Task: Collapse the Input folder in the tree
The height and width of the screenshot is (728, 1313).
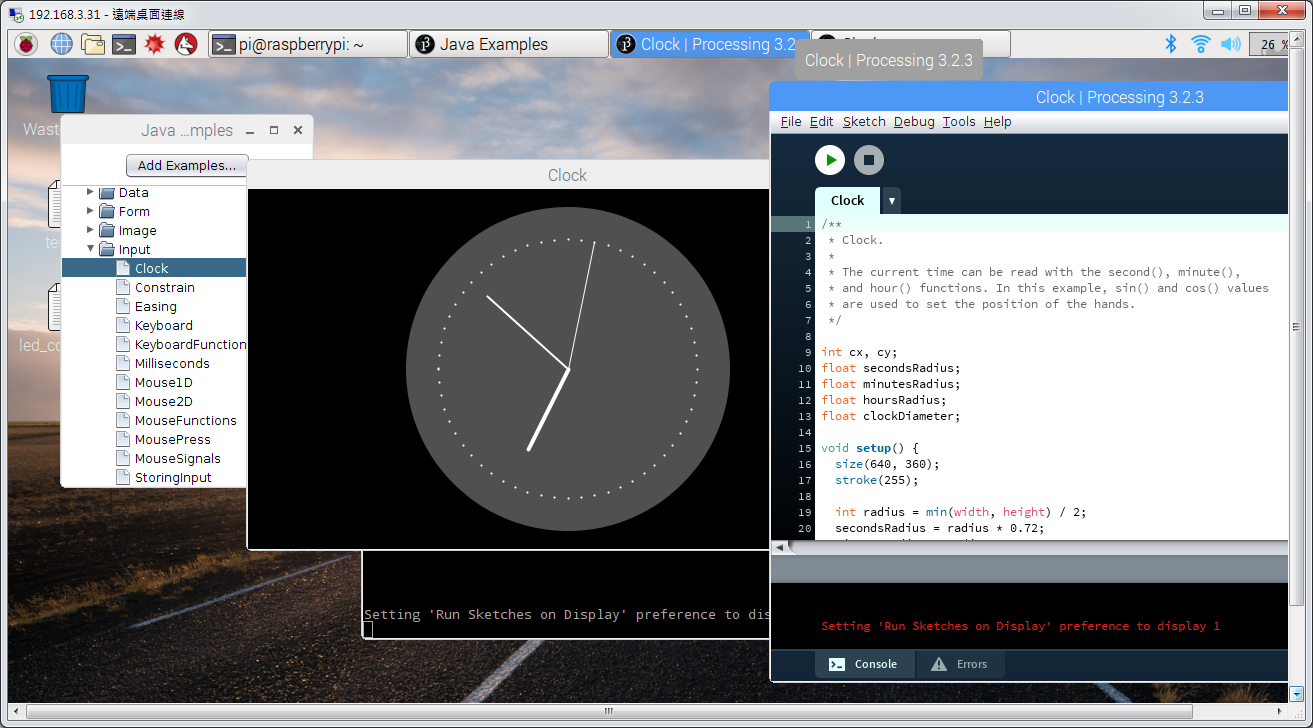Action: click(91, 249)
